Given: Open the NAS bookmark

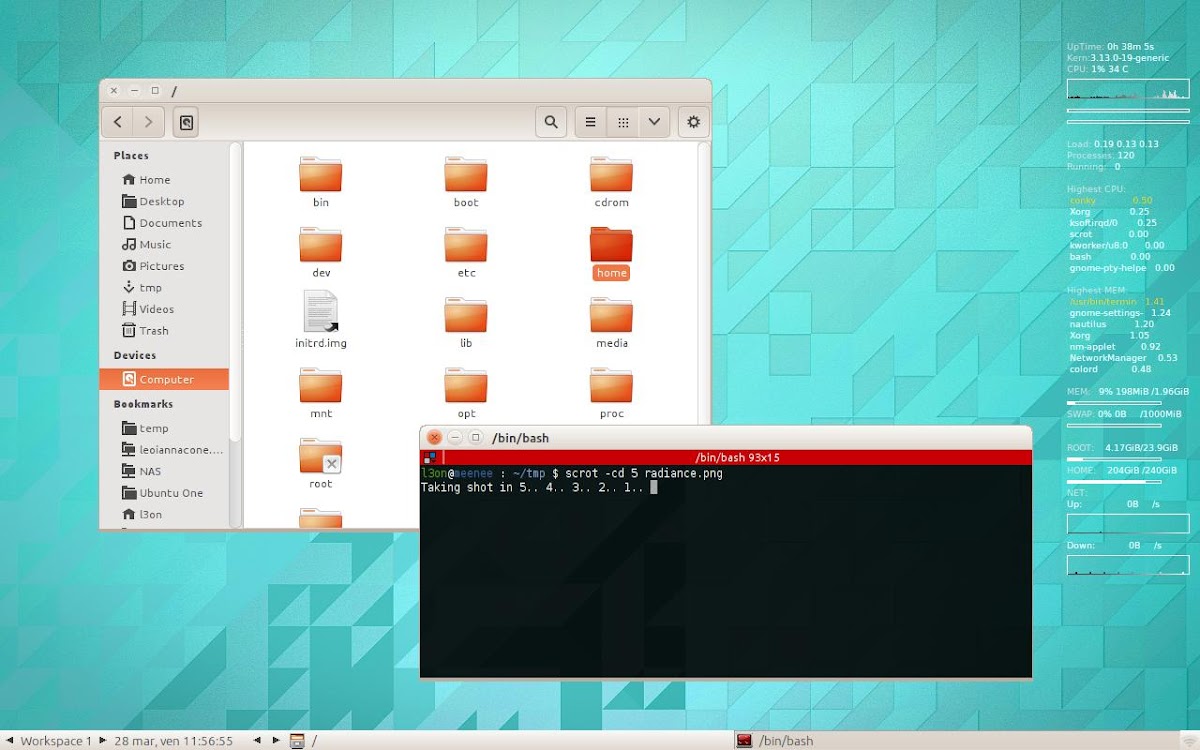Looking at the screenshot, I should [150, 471].
